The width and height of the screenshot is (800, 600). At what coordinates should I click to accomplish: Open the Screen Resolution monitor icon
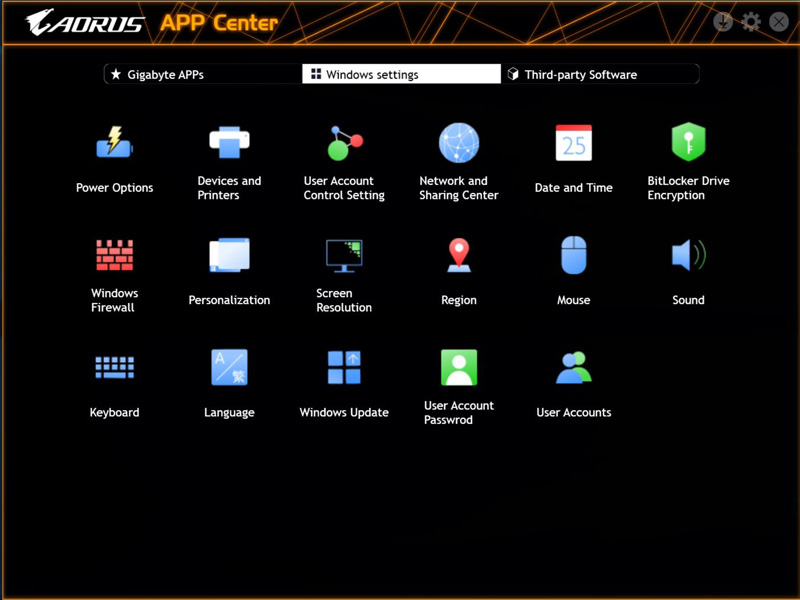coord(344,256)
